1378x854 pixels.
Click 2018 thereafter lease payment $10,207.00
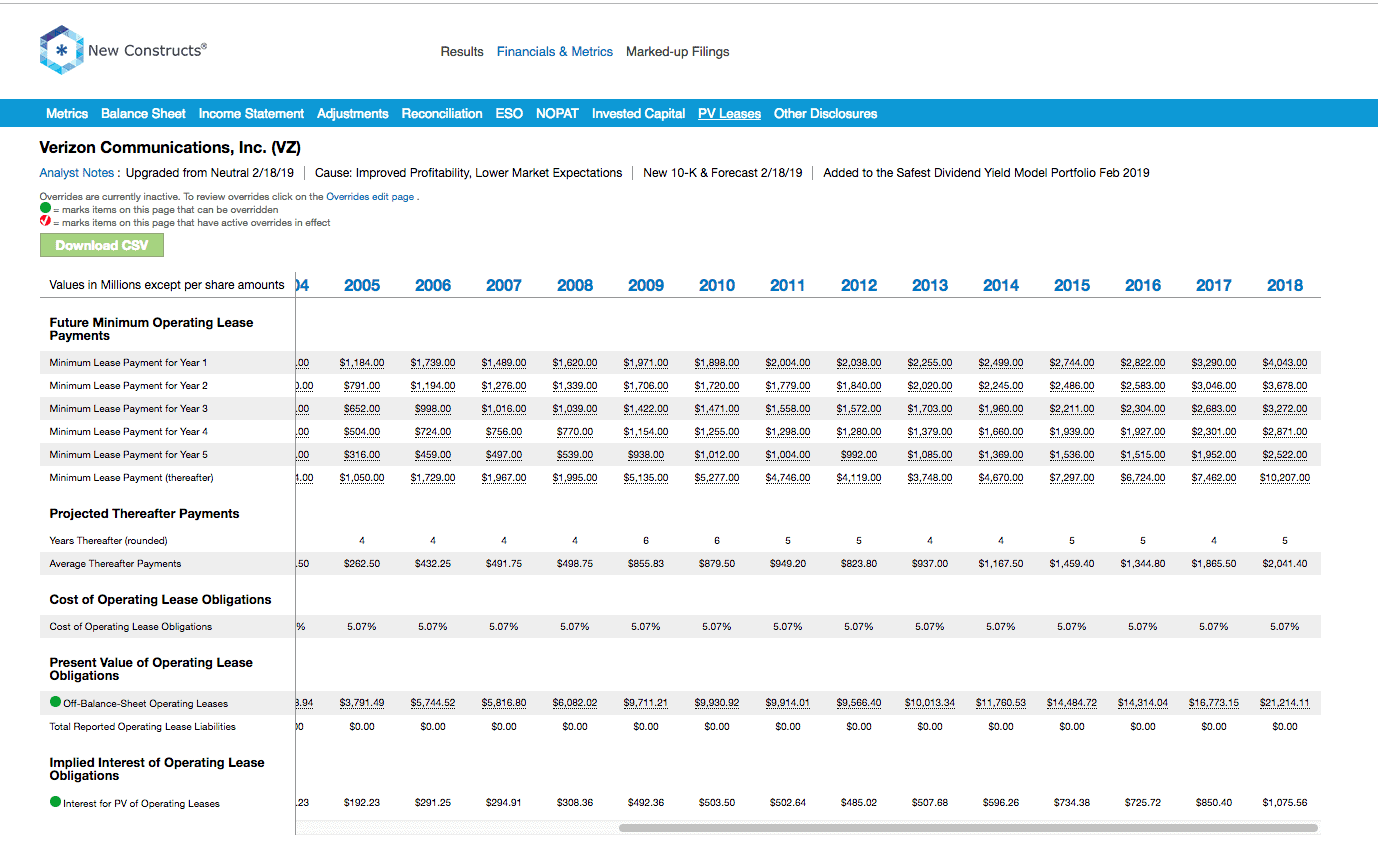pos(1285,478)
